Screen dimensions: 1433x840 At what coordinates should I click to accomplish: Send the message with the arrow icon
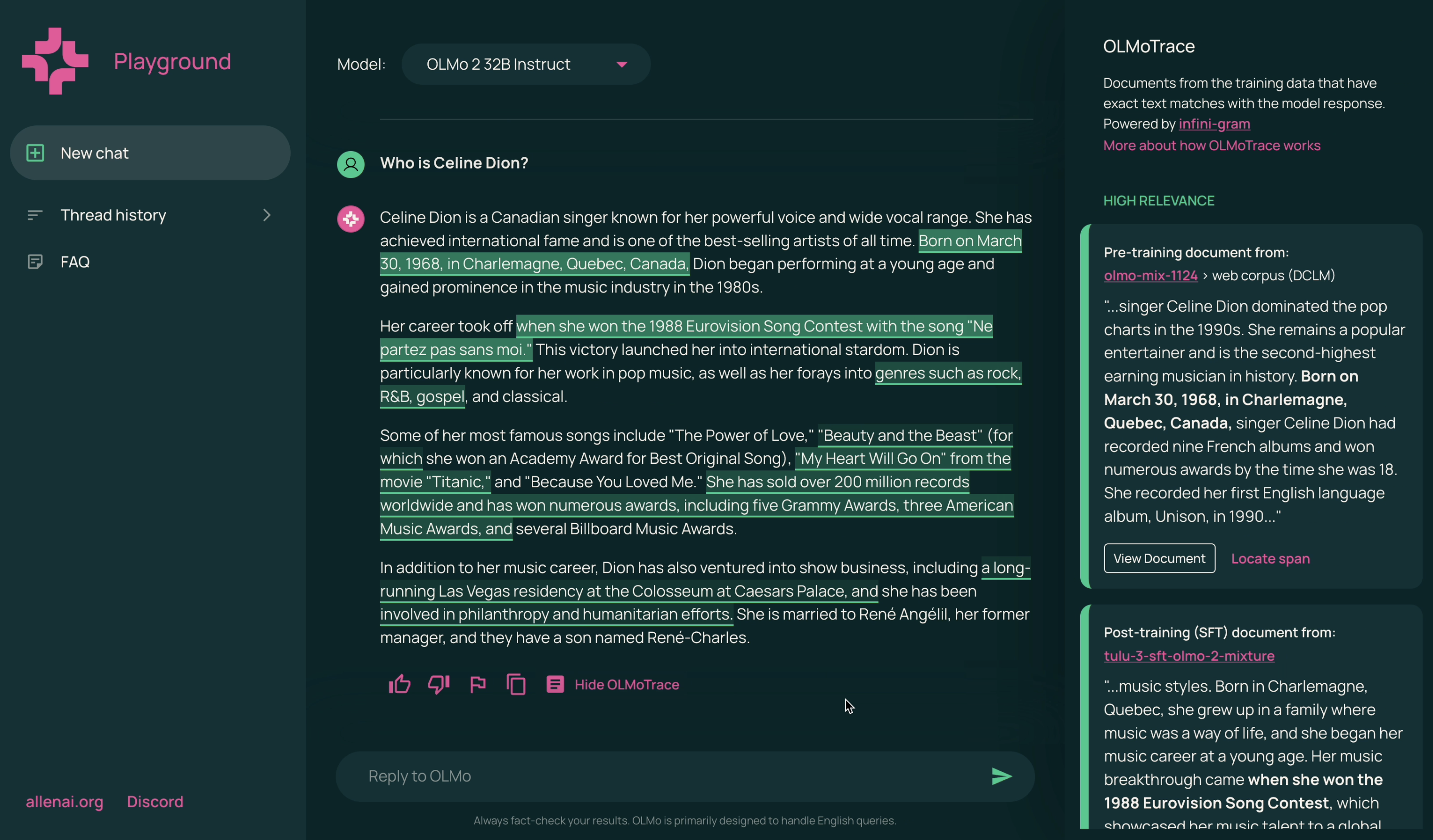[x=1001, y=776]
